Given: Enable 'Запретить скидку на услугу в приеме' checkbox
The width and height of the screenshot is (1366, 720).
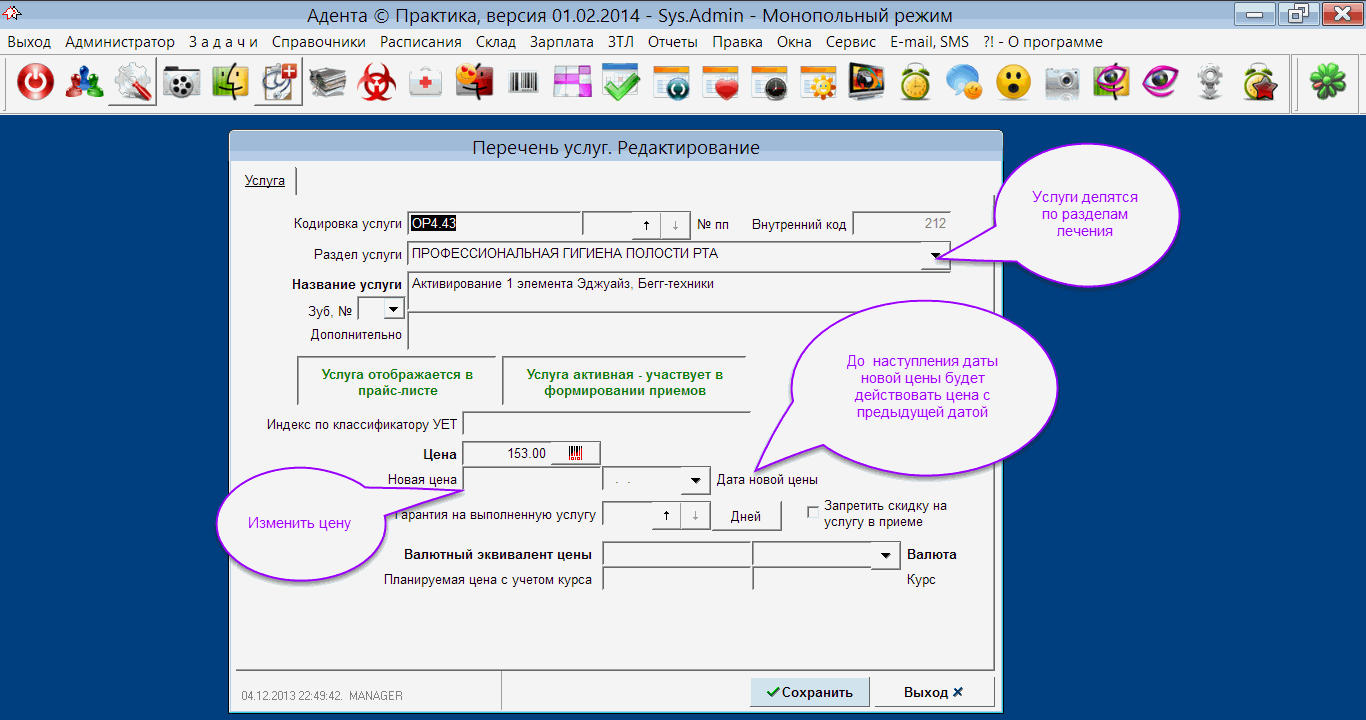Looking at the screenshot, I should pos(813,511).
